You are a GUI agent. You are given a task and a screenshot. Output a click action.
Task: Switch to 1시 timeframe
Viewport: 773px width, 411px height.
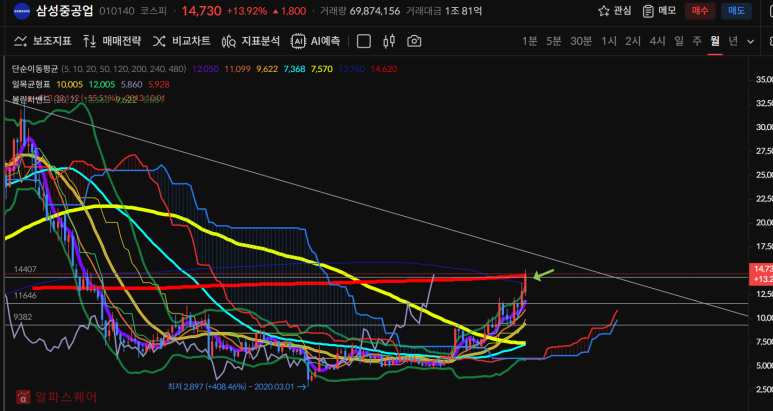click(x=608, y=41)
